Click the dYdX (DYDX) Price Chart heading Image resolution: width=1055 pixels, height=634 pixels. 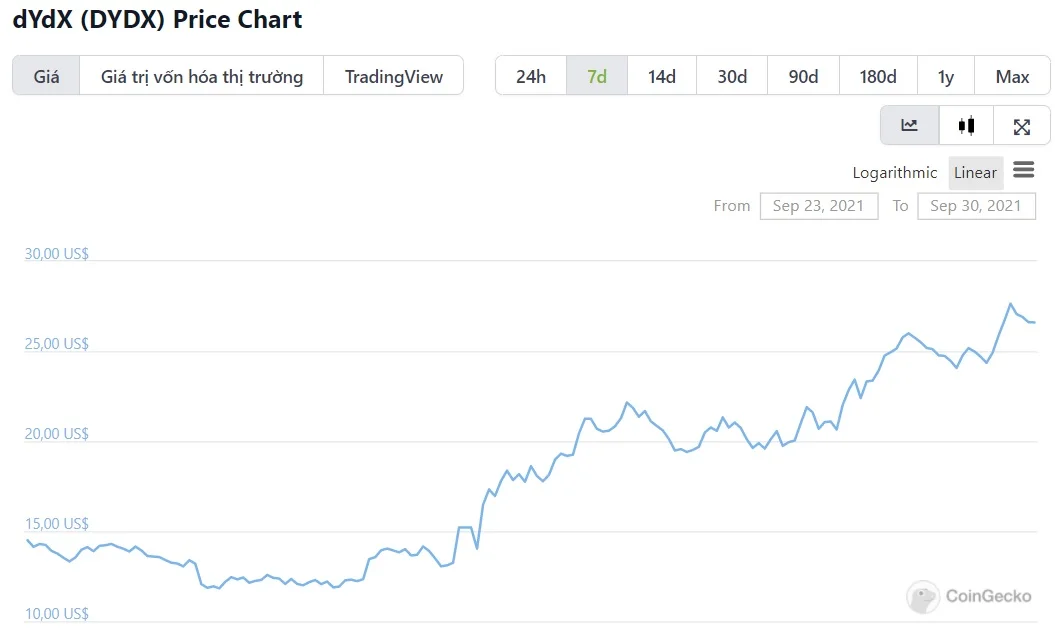pyautogui.click(x=157, y=20)
